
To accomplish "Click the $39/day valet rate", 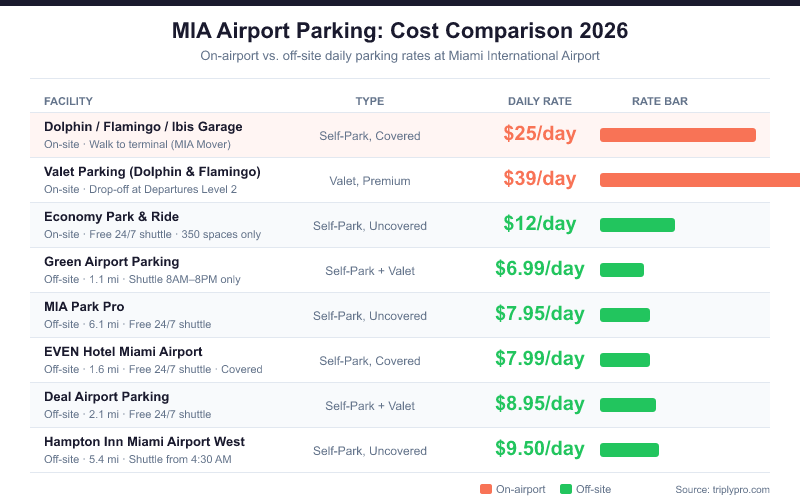I will (x=540, y=179).
